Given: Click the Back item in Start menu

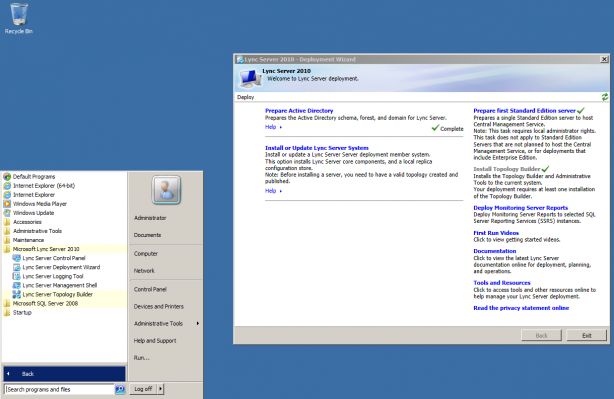Looking at the screenshot, I should (64, 374).
